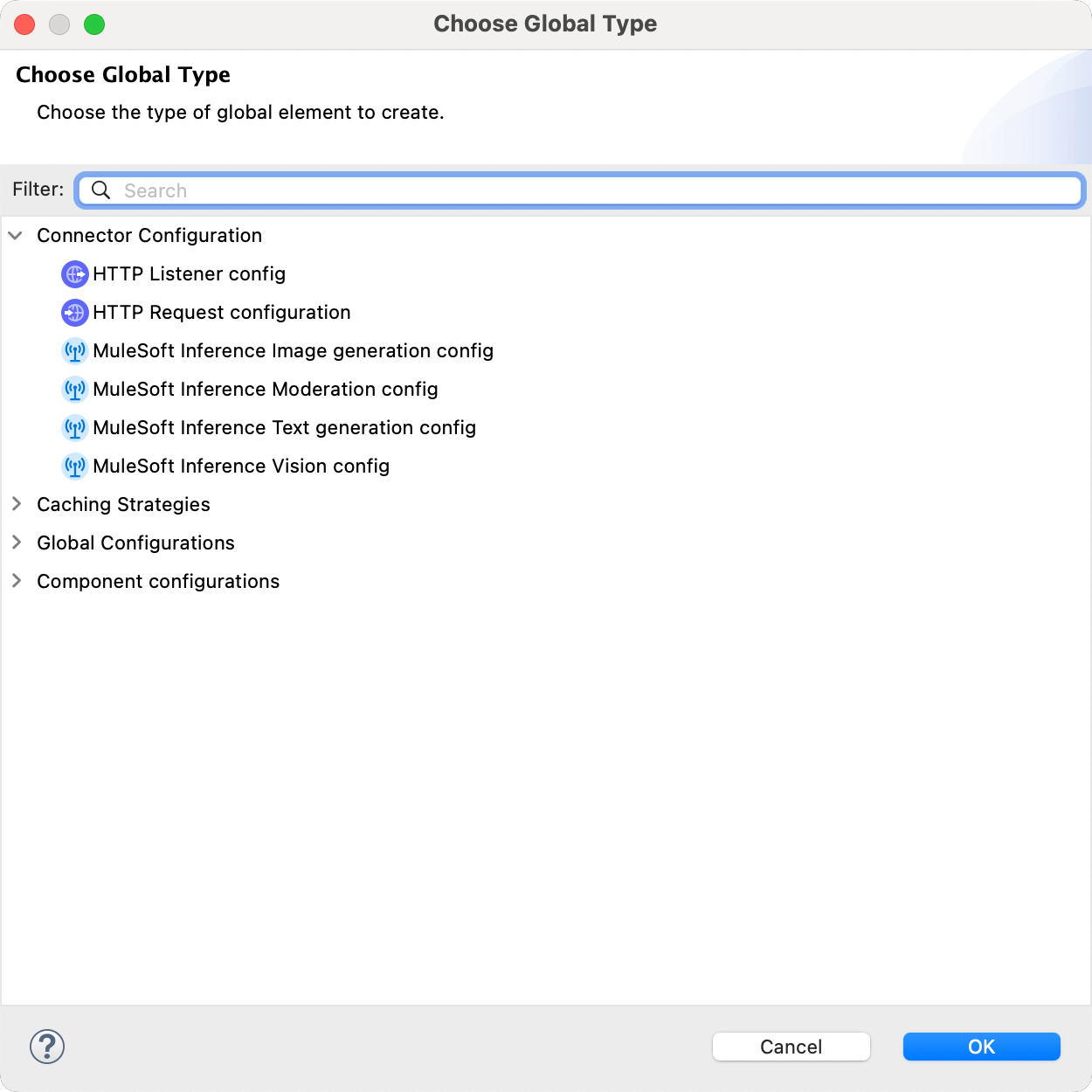The width and height of the screenshot is (1092, 1092).
Task: Choose MuleSoft Inference Image generation config
Action: (293, 351)
